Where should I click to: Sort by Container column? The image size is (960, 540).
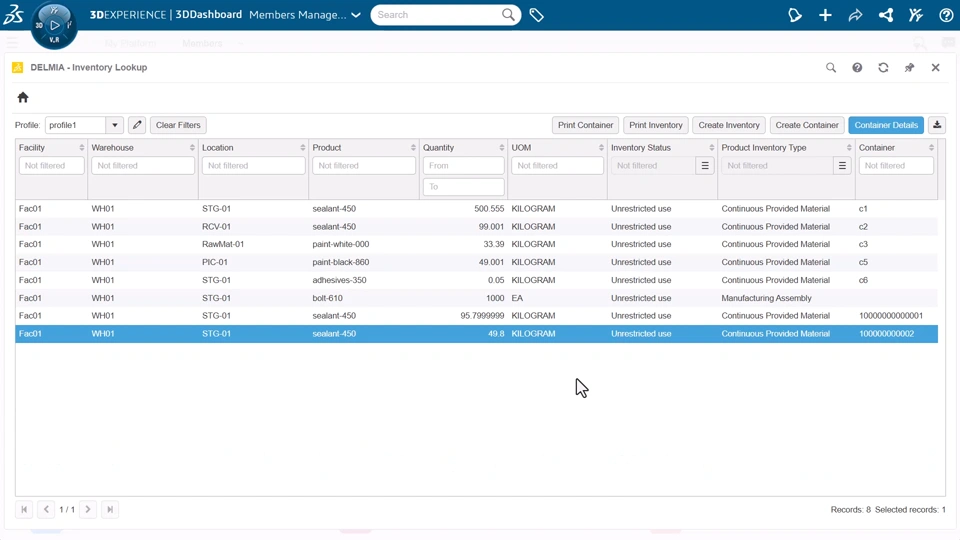(x=931, y=148)
